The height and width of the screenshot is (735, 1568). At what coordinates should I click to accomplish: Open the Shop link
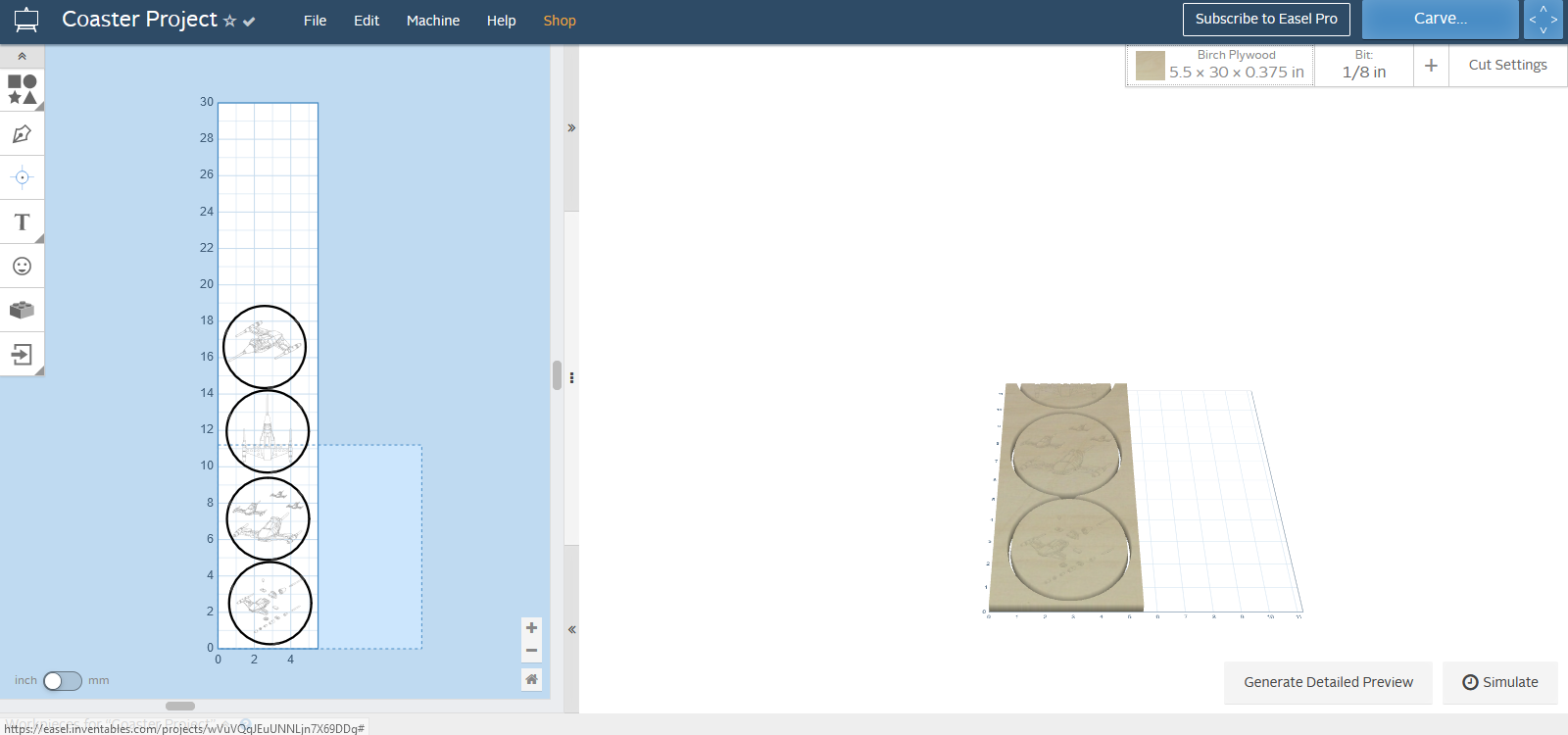(x=560, y=21)
